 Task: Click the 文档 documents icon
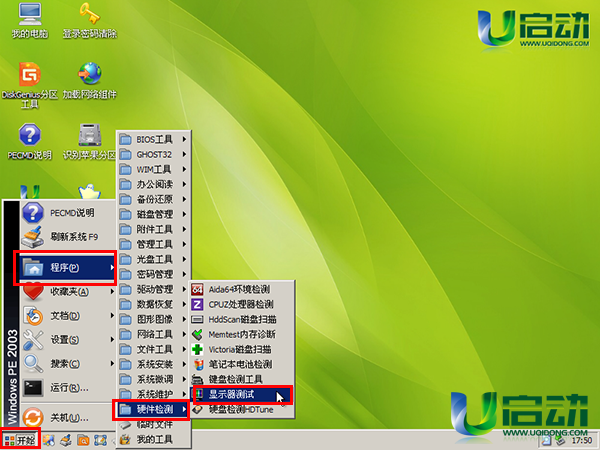(33, 316)
